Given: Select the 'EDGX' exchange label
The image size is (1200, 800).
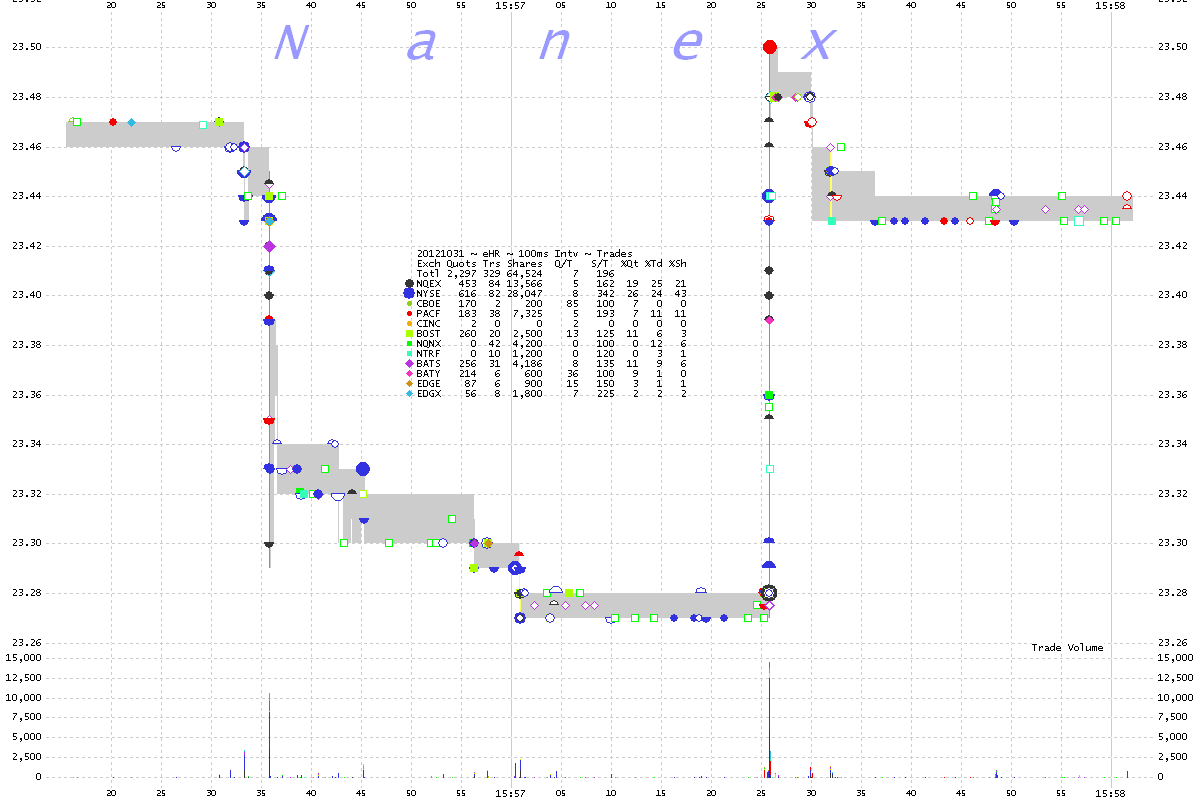Looking at the screenshot, I should pyautogui.click(x=429, y=394).
